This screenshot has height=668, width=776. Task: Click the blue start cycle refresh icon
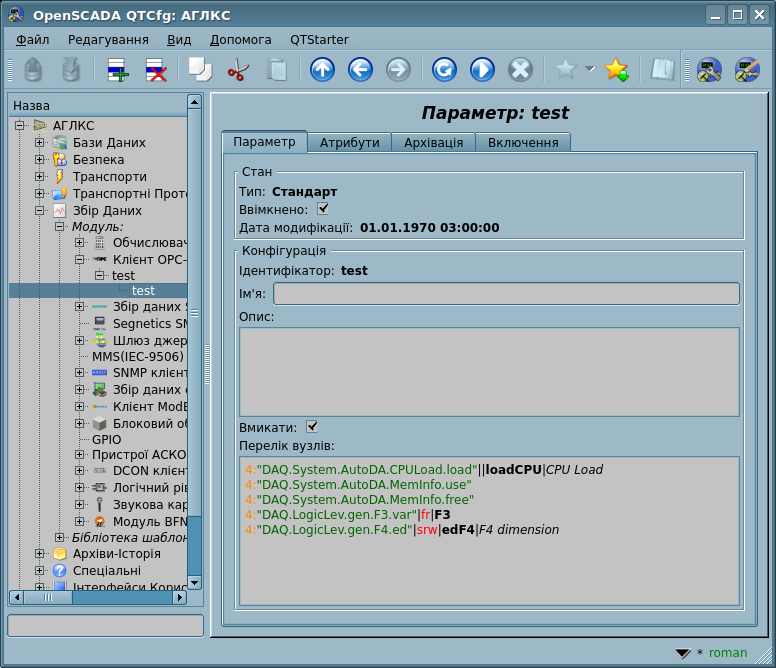click(482, 70)
